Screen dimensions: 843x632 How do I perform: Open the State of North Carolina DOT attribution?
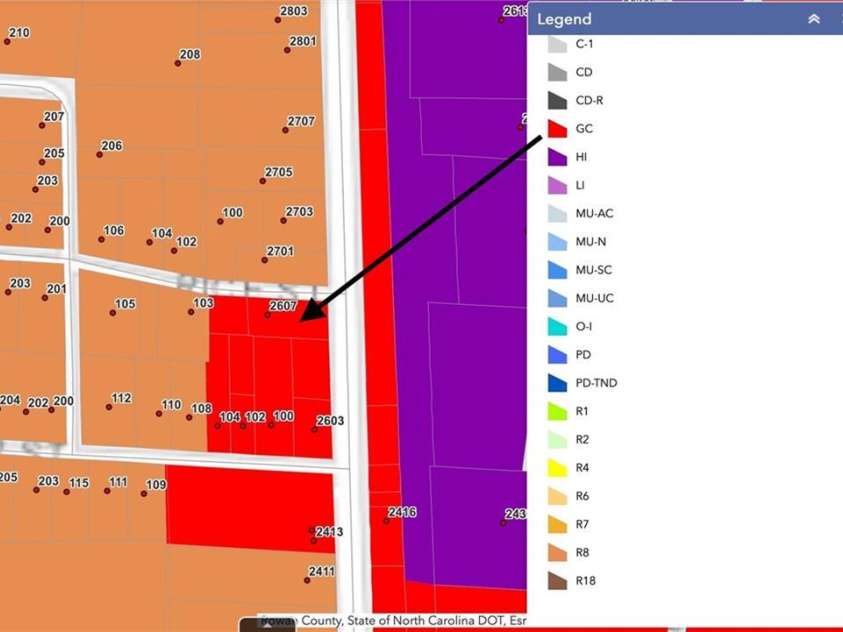pyautogui.click(x=433, y=621)
